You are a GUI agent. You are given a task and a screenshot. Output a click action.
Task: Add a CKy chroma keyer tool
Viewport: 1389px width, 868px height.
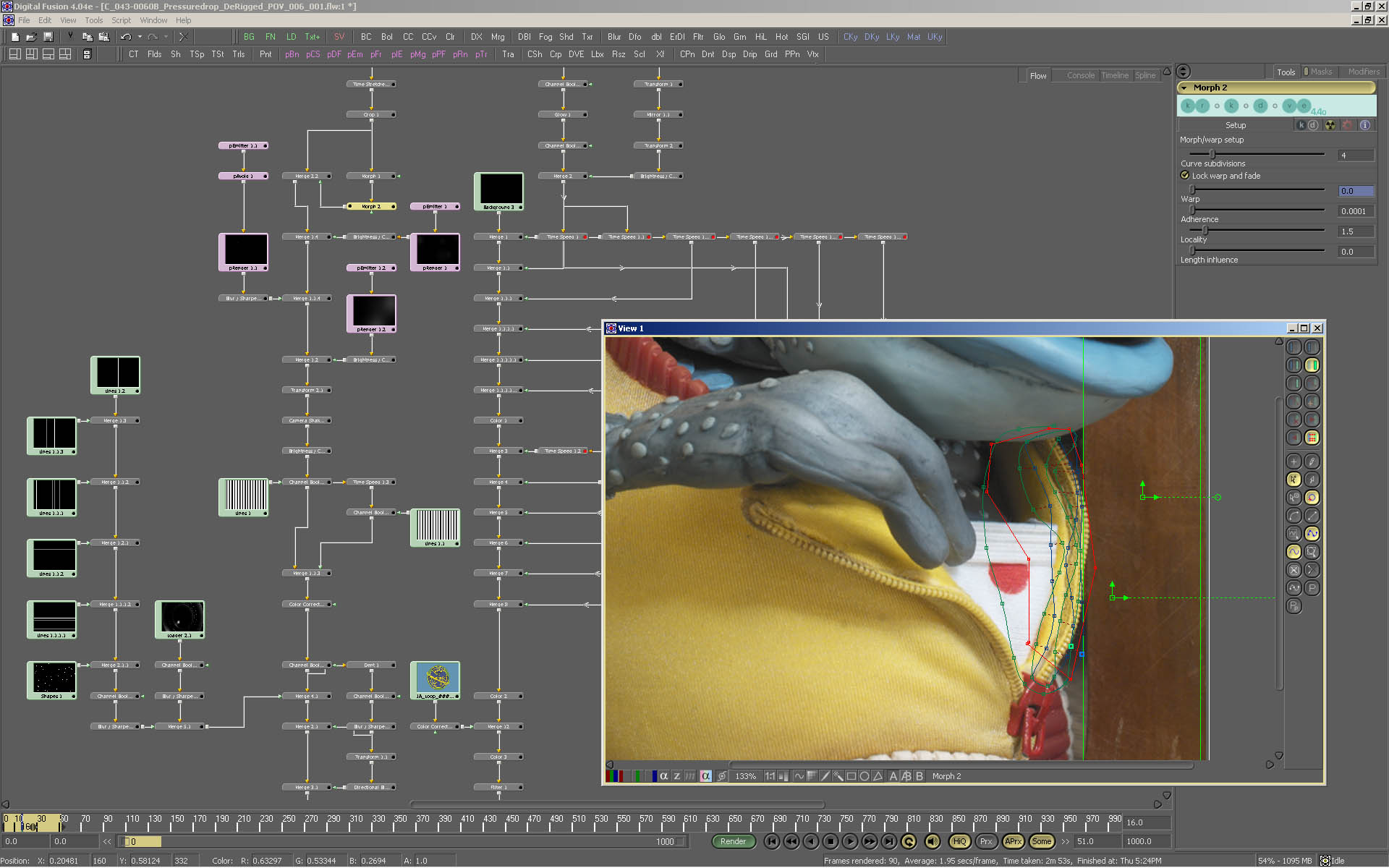[850, 37]
